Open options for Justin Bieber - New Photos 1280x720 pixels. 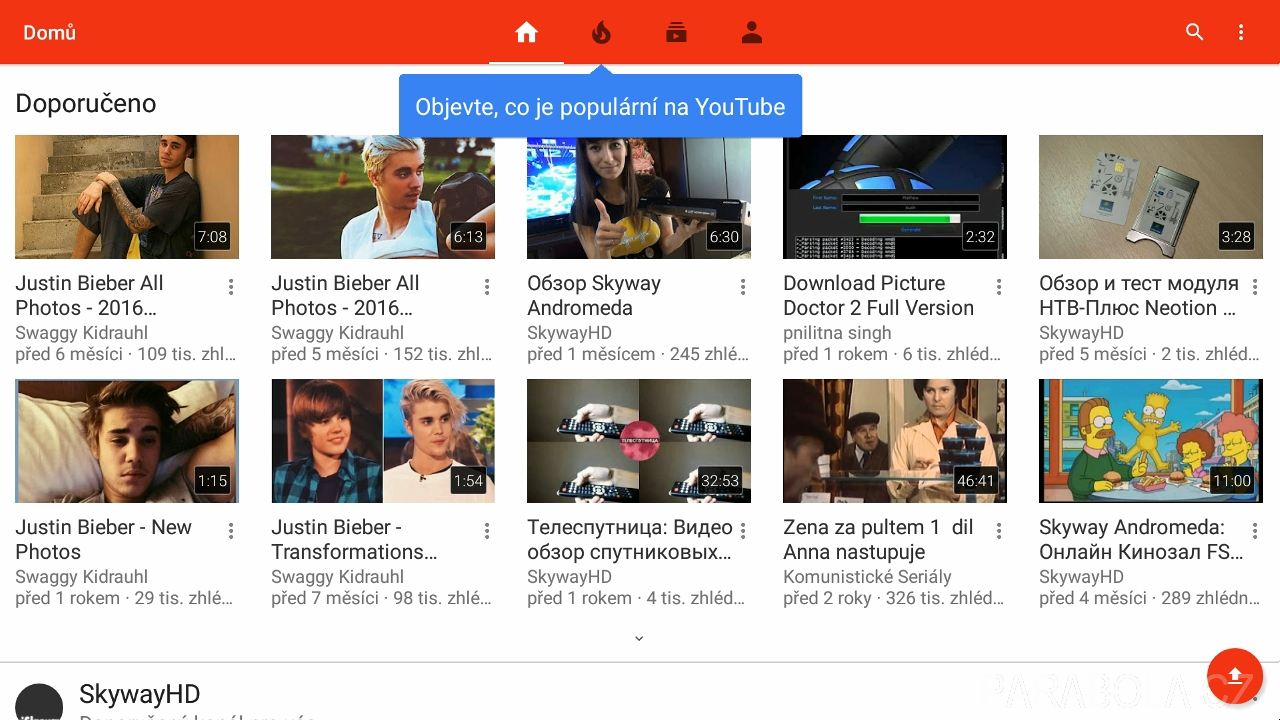click(231, 531)
